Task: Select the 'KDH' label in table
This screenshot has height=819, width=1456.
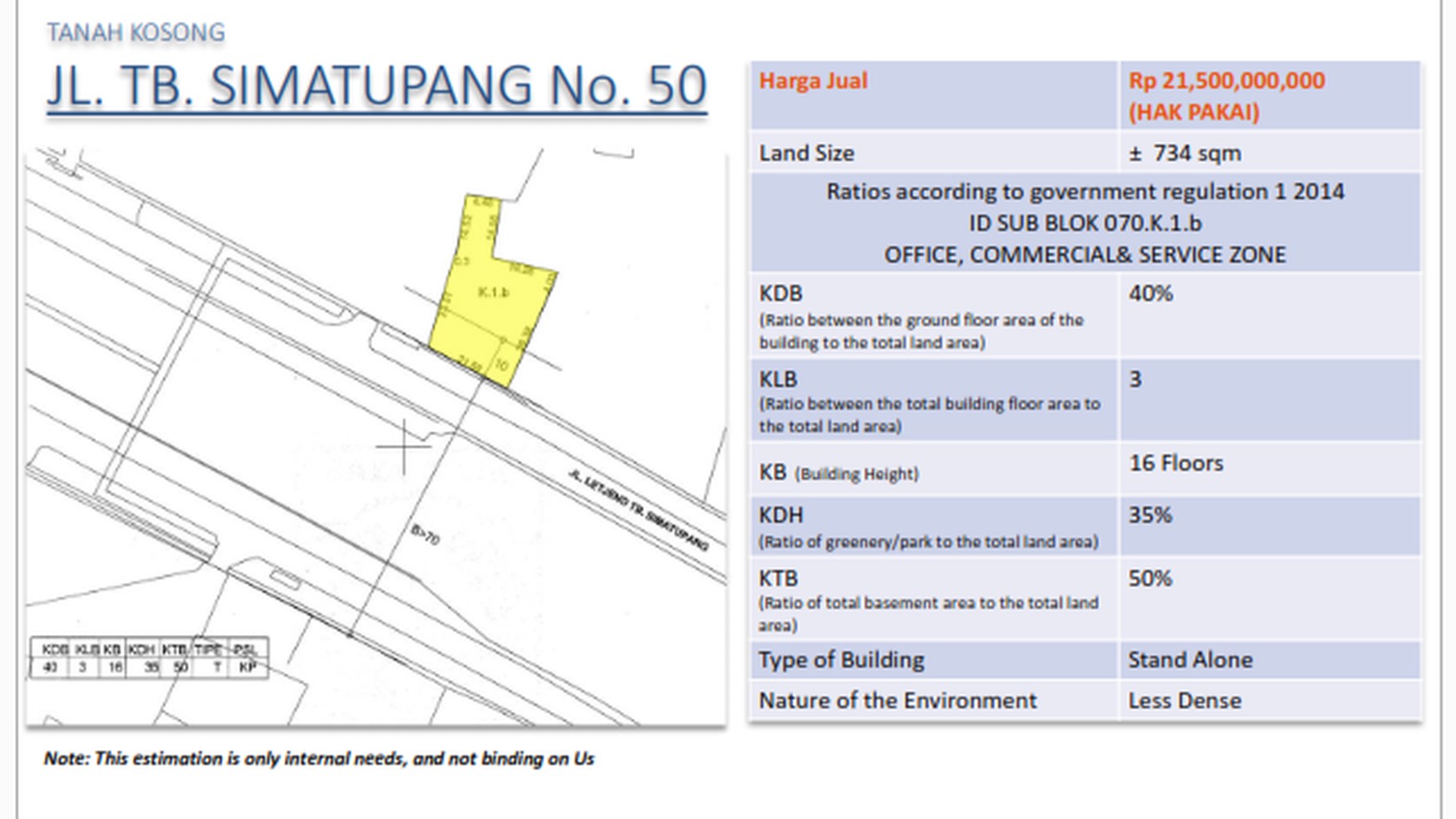Action: pos(781,514)
